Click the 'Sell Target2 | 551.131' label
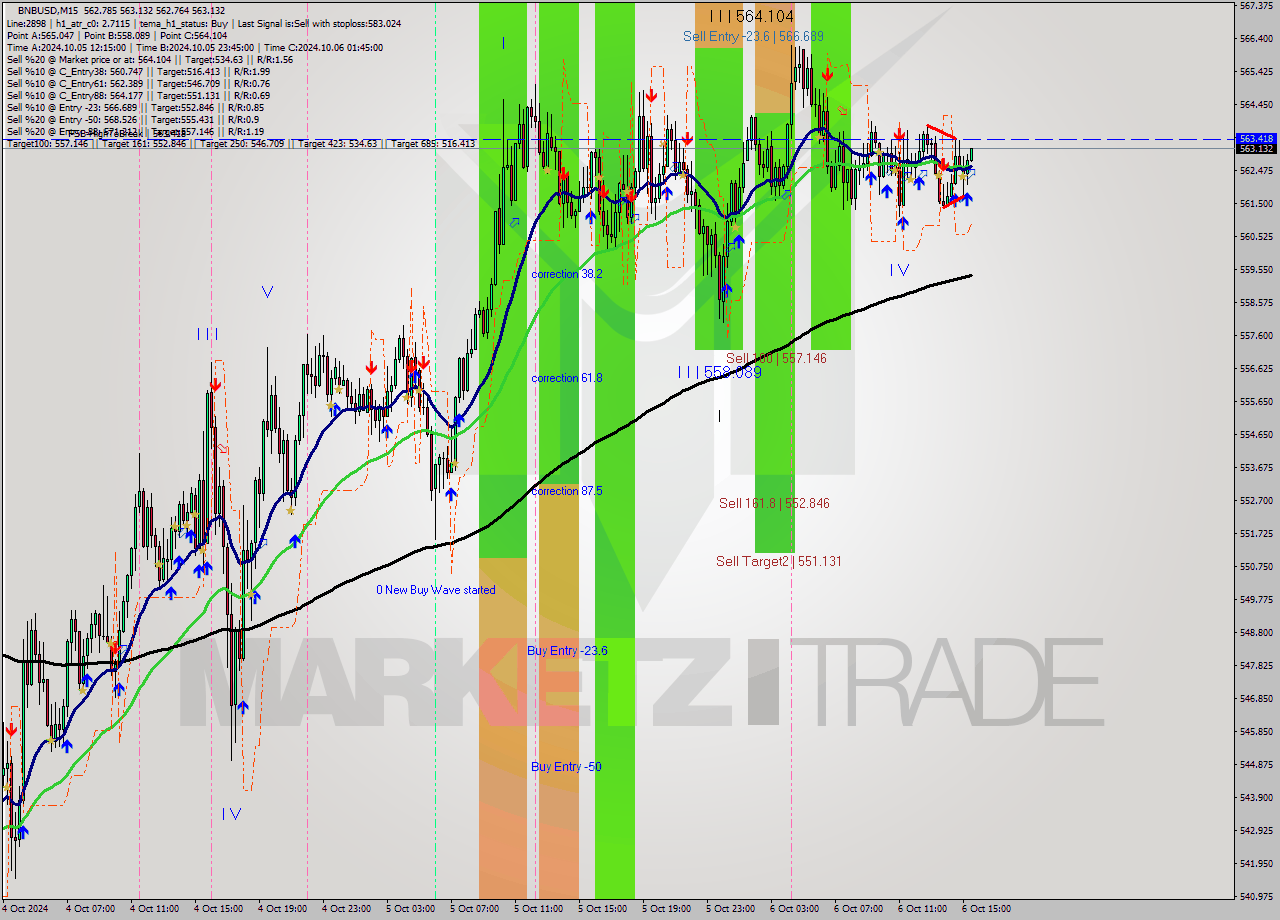Image resolution: width=1280 pixels, height=920 pixels. (778, 561)
